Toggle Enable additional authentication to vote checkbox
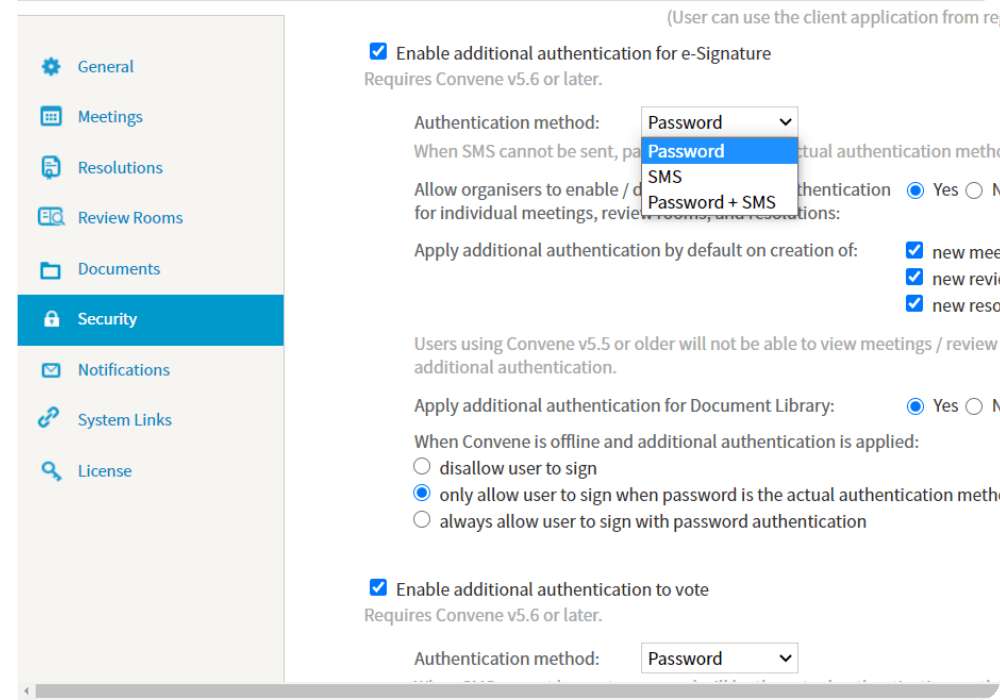1000x700 pixels. point(378,588)
